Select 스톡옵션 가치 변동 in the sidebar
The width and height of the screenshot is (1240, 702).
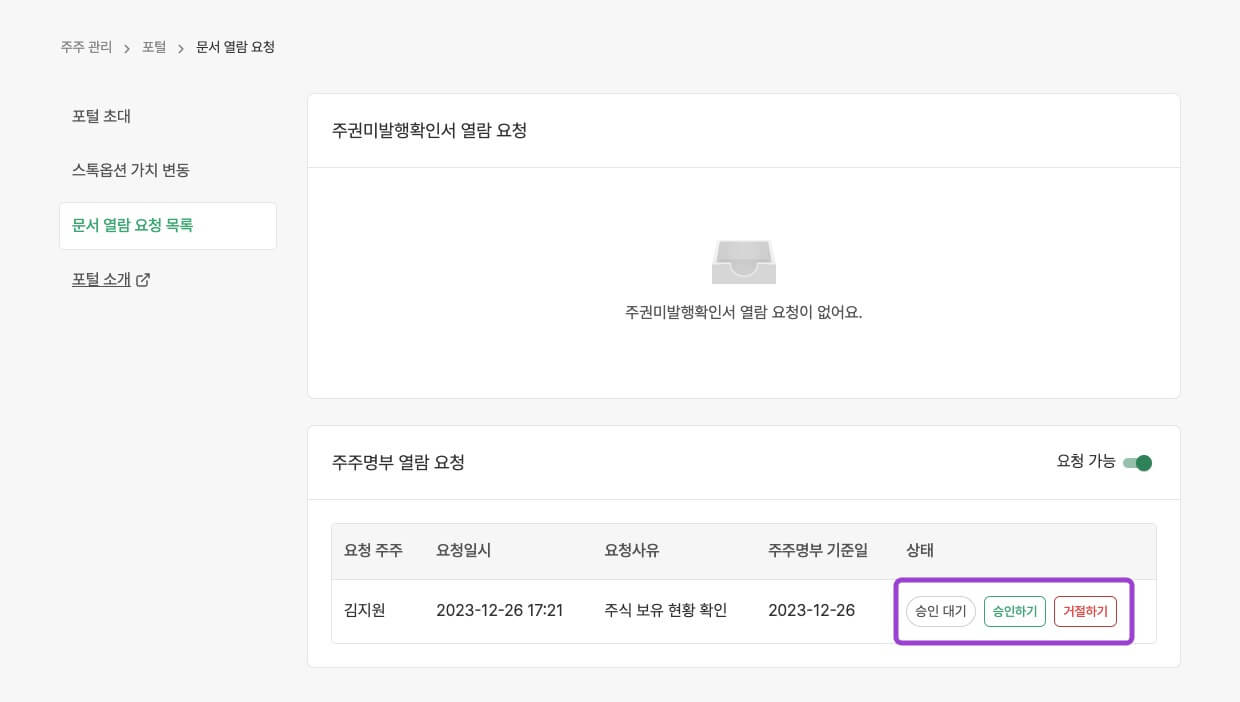coord(131,170)
